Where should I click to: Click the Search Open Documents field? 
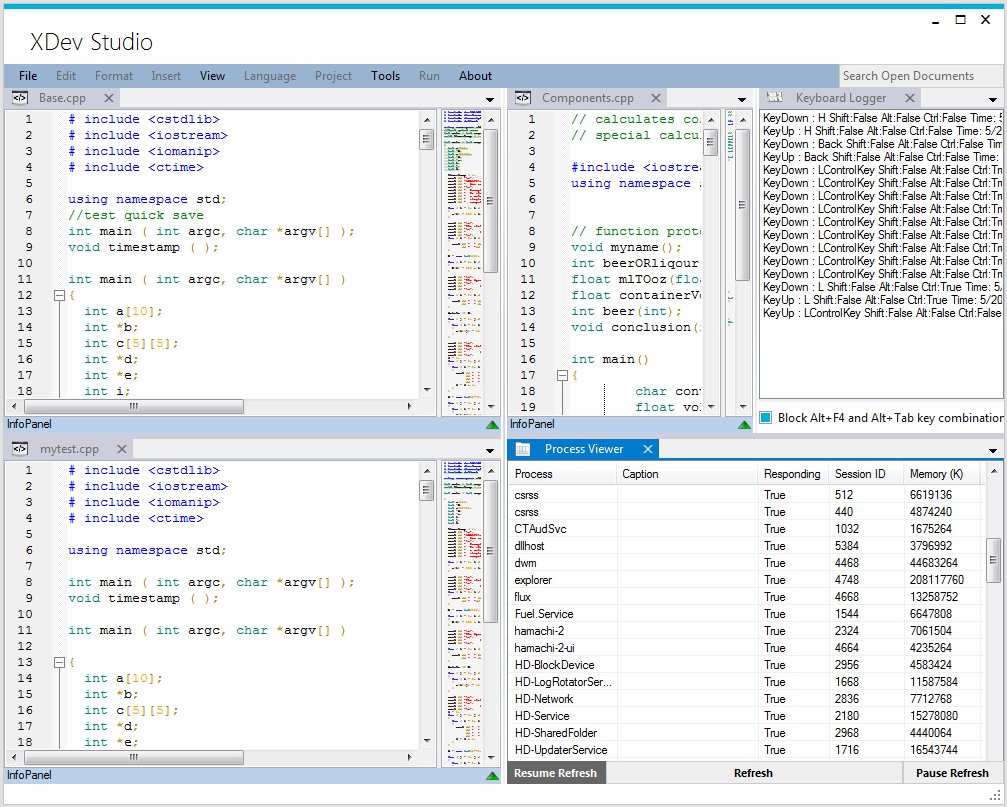click(x=920, y=76)
